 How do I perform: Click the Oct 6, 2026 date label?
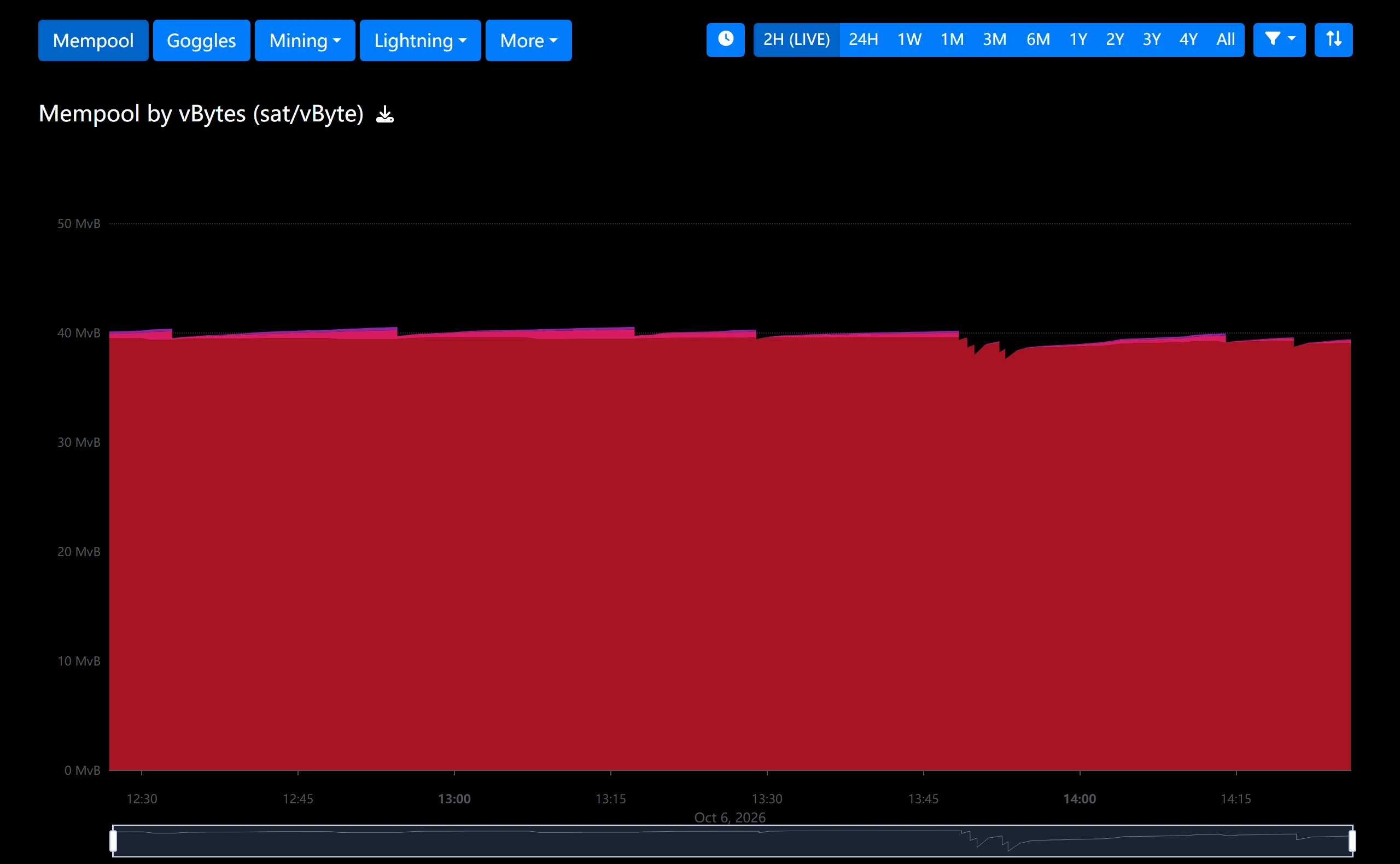click(x=730, y=818)
